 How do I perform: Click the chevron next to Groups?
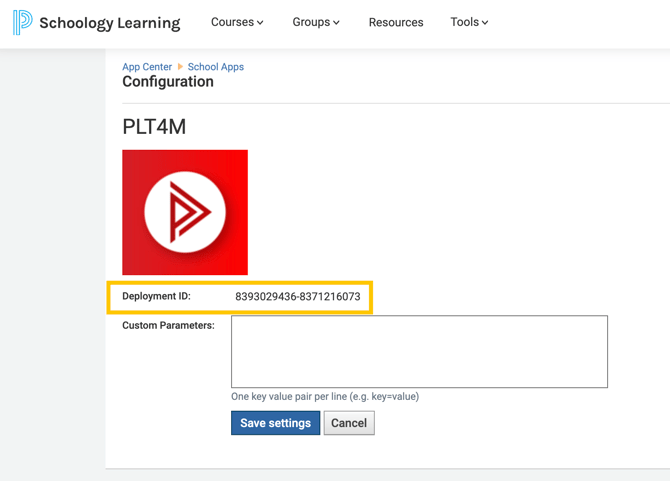coord(336,23)
